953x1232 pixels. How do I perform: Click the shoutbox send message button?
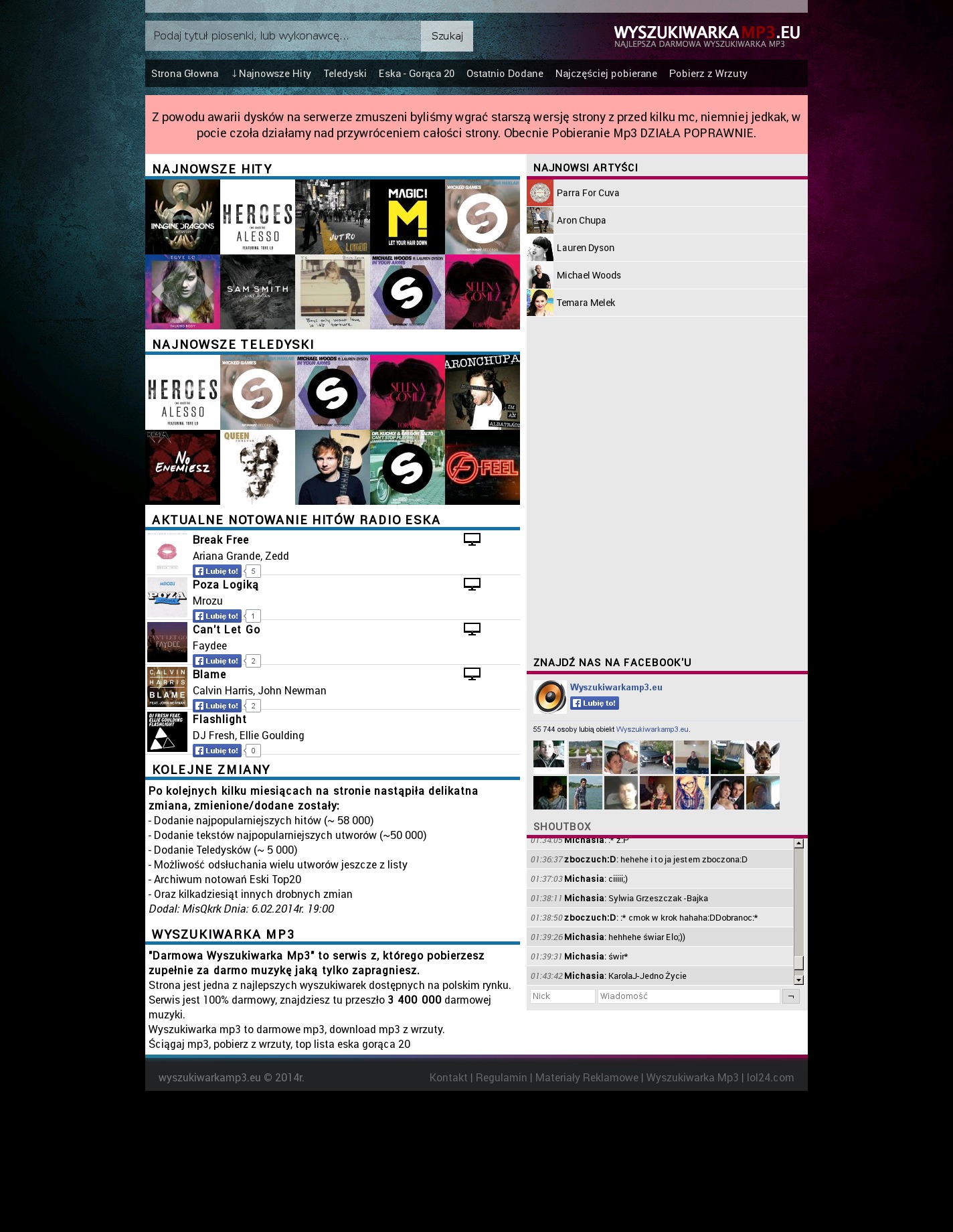click(x=790, y=996)
